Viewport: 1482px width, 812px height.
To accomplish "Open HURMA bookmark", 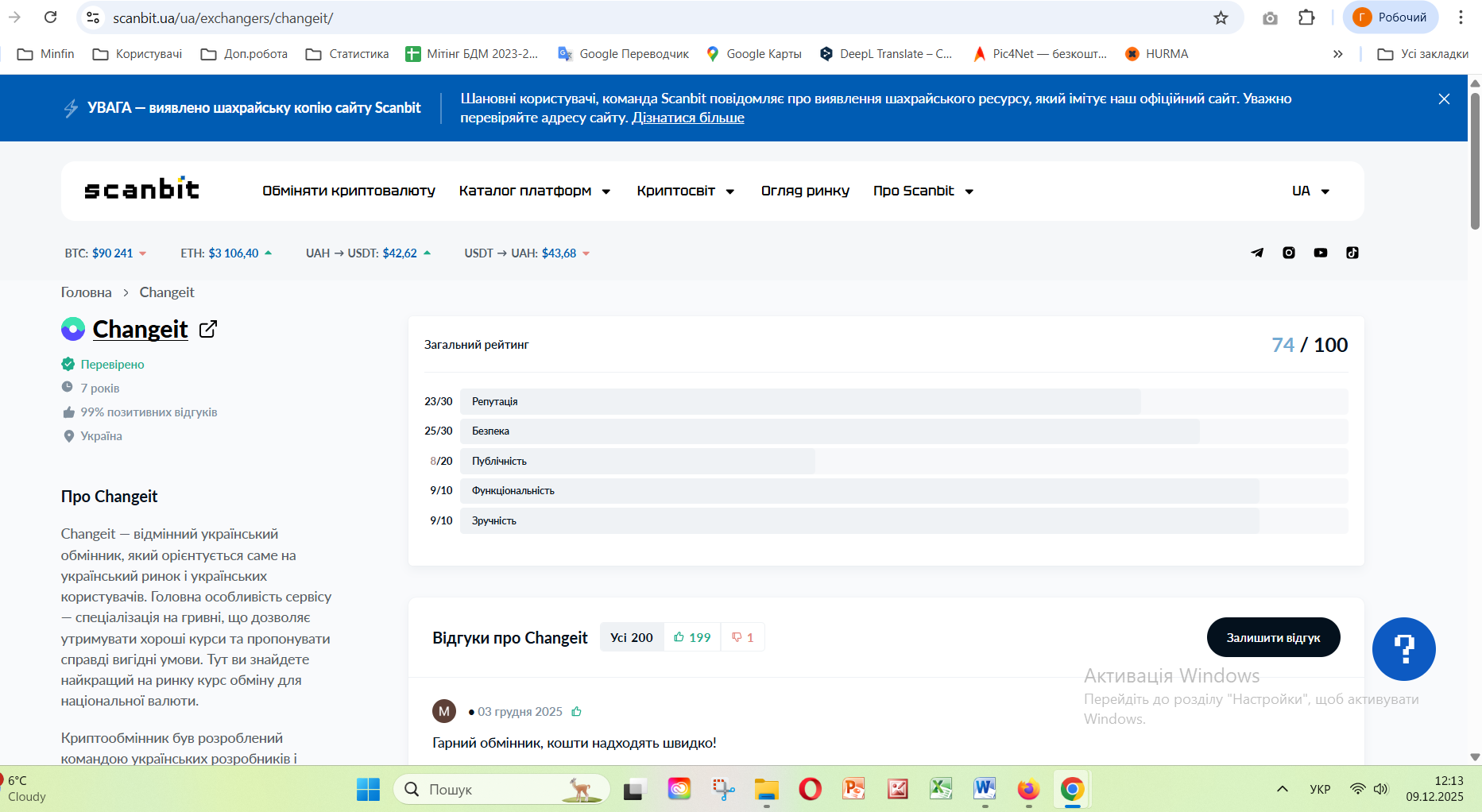I will point(1157,54).
